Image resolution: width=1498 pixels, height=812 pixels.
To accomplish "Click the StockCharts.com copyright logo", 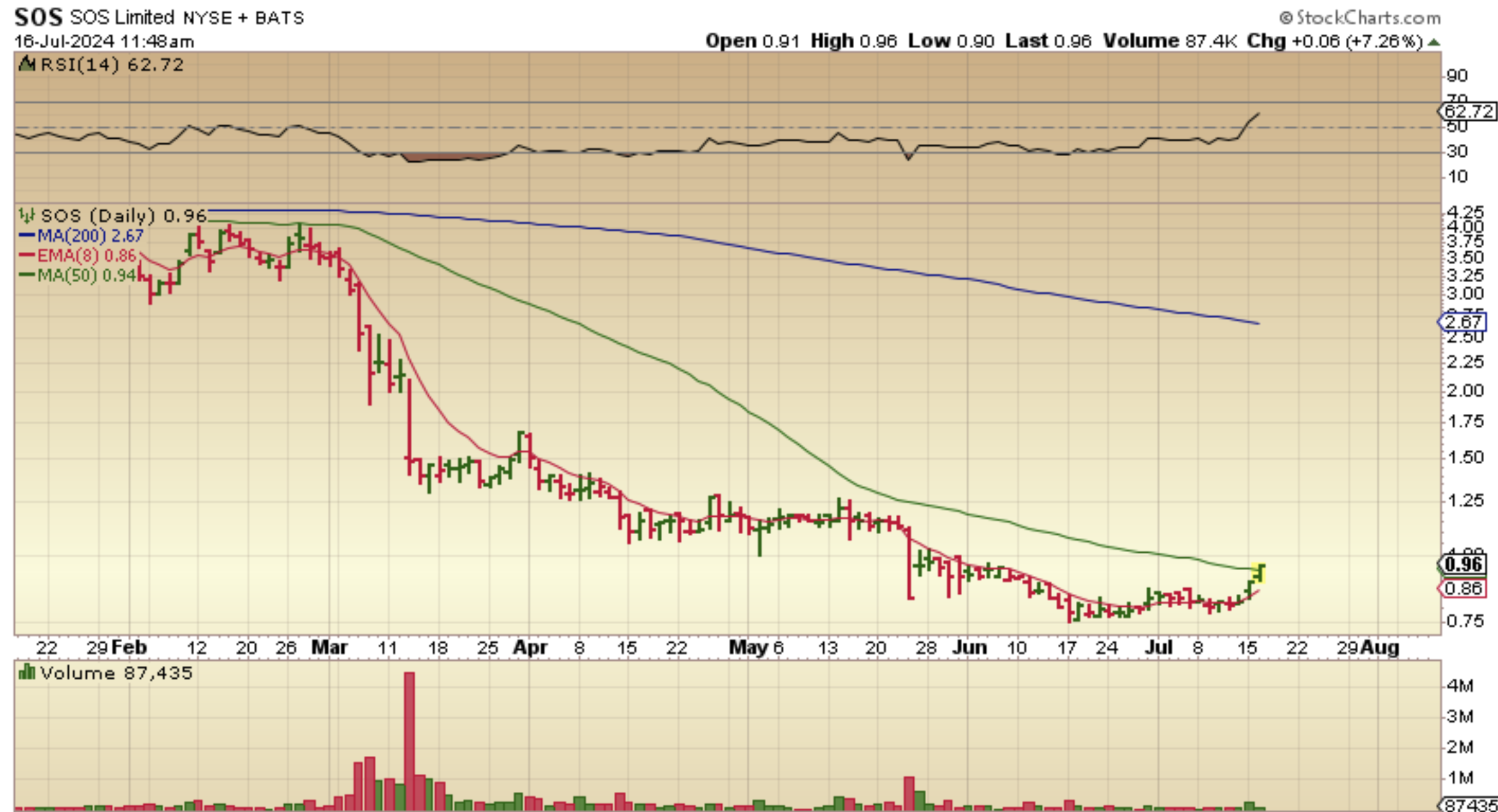I will (x=1360, y=17).
